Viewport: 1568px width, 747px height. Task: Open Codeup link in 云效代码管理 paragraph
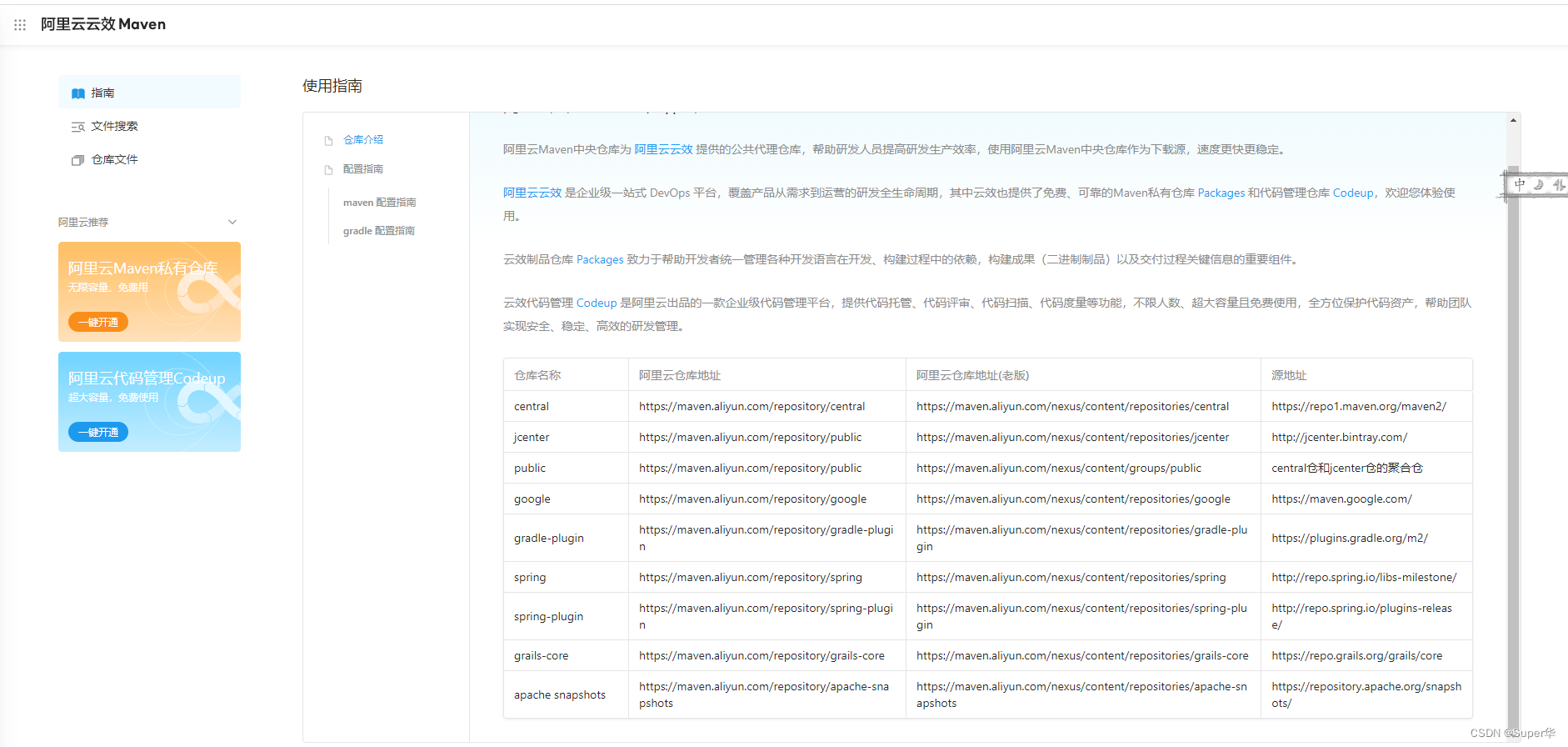pyautogui.click(x=597, y=303)
